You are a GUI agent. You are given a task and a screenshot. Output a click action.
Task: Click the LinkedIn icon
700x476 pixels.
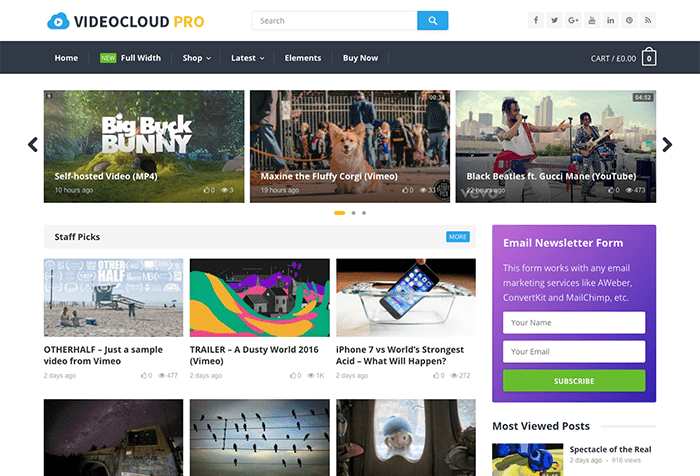[x=610, y=20]
